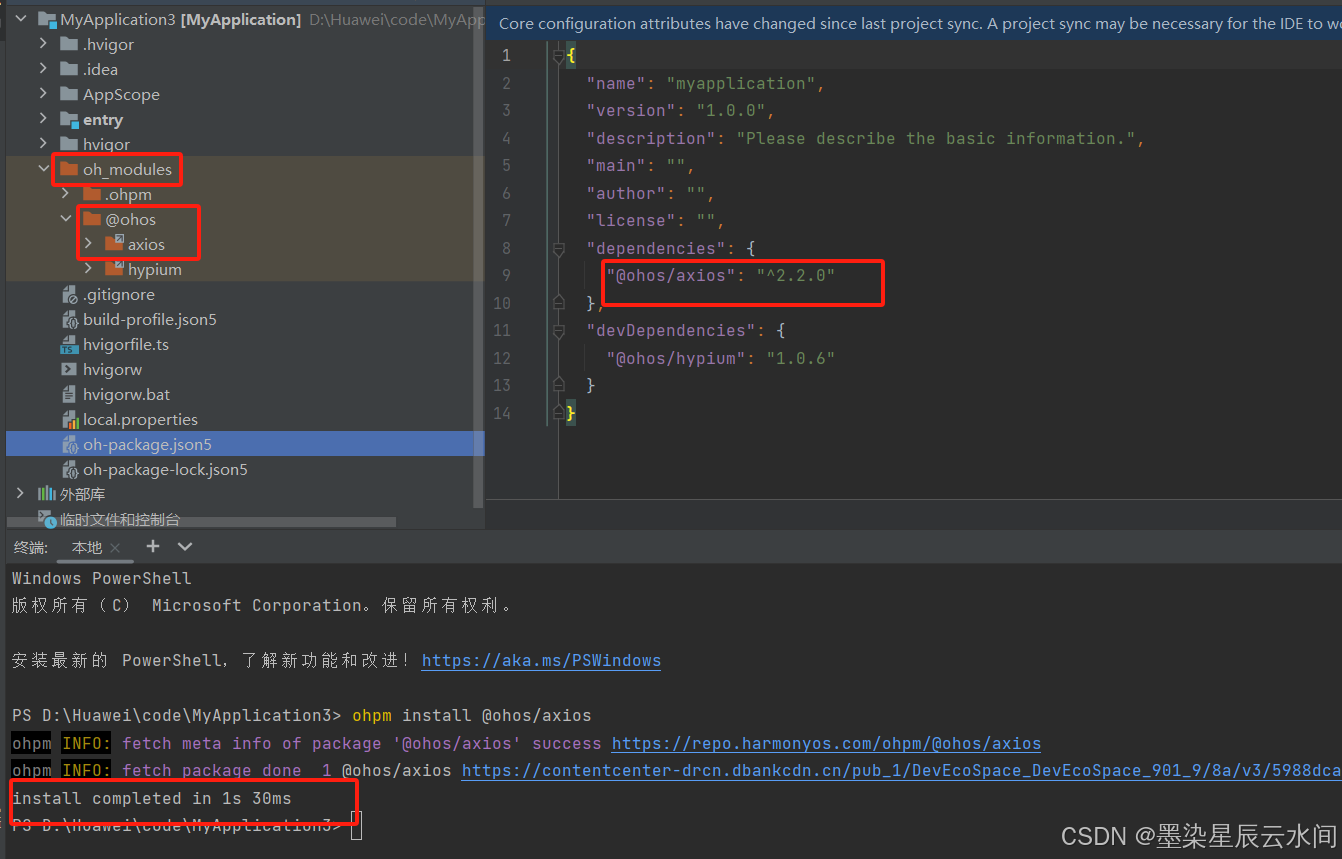Click the "ohpm install @ohos/axios" command text
Screen dimensions: 1342x859
point(472,716)
